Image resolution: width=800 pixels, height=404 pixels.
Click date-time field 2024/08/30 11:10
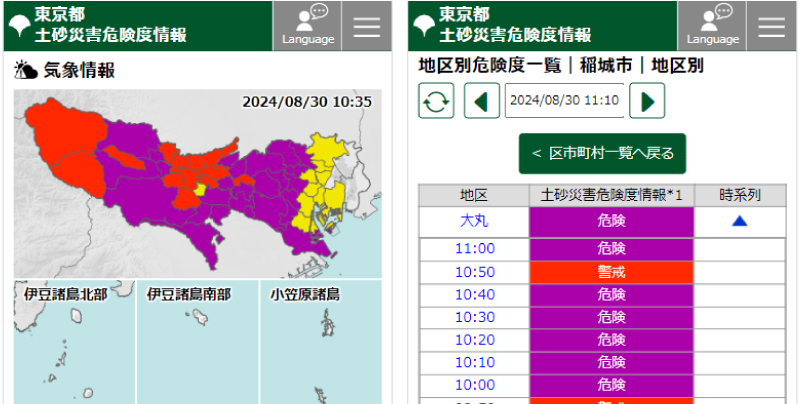click(x=564, y=100)
